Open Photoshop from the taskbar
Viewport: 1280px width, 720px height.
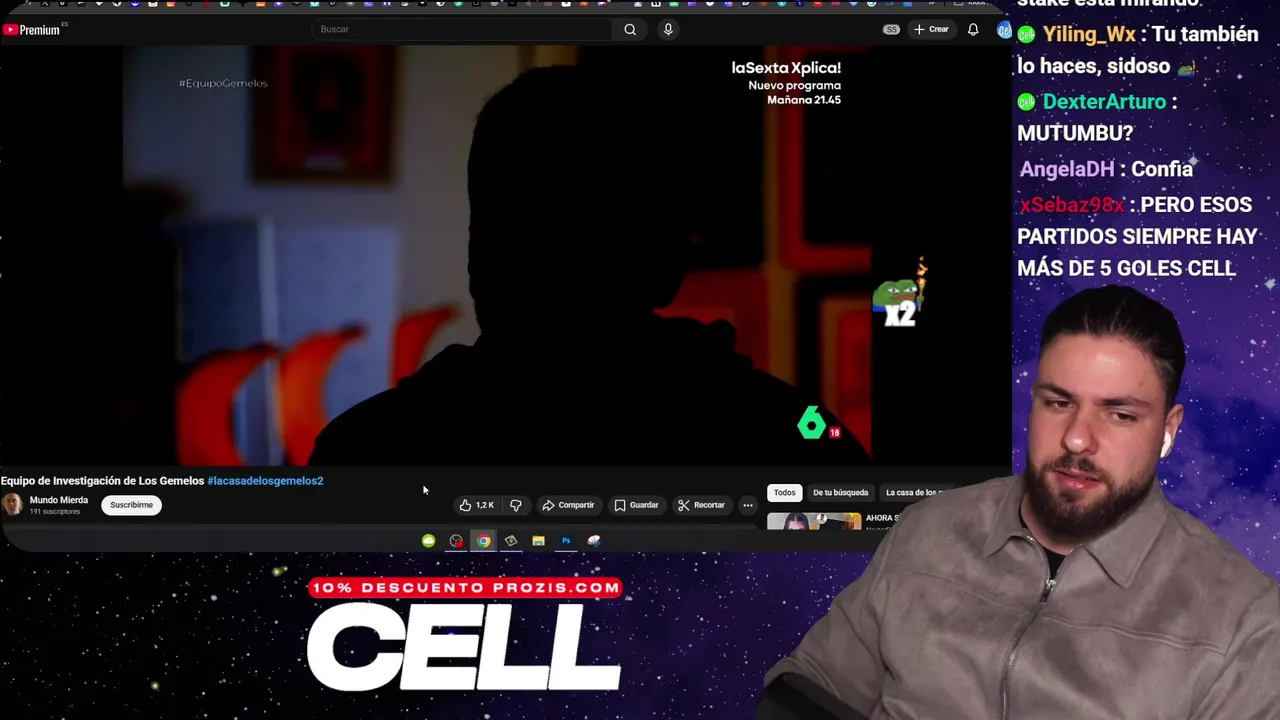point(566,541)
